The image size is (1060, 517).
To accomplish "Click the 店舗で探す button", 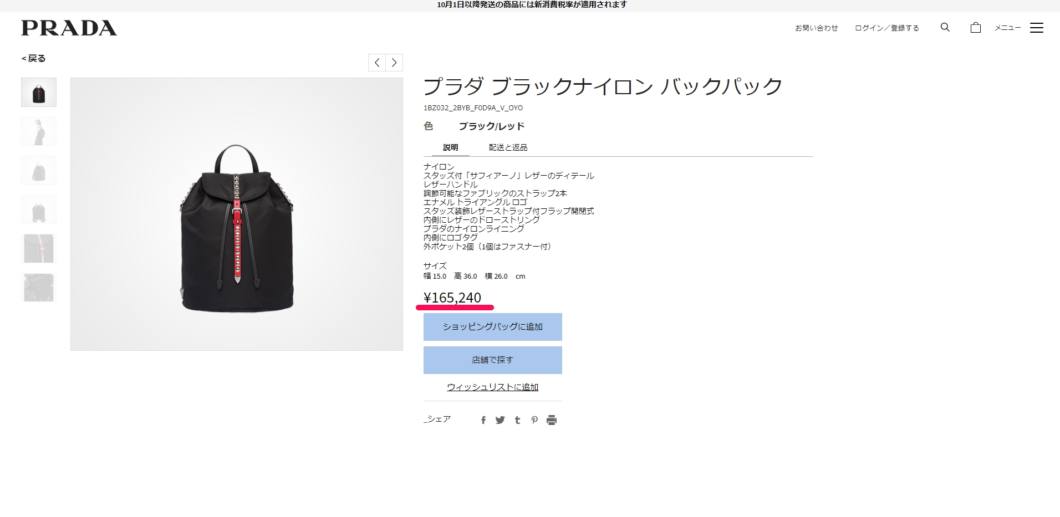I will tap(493, 360).
